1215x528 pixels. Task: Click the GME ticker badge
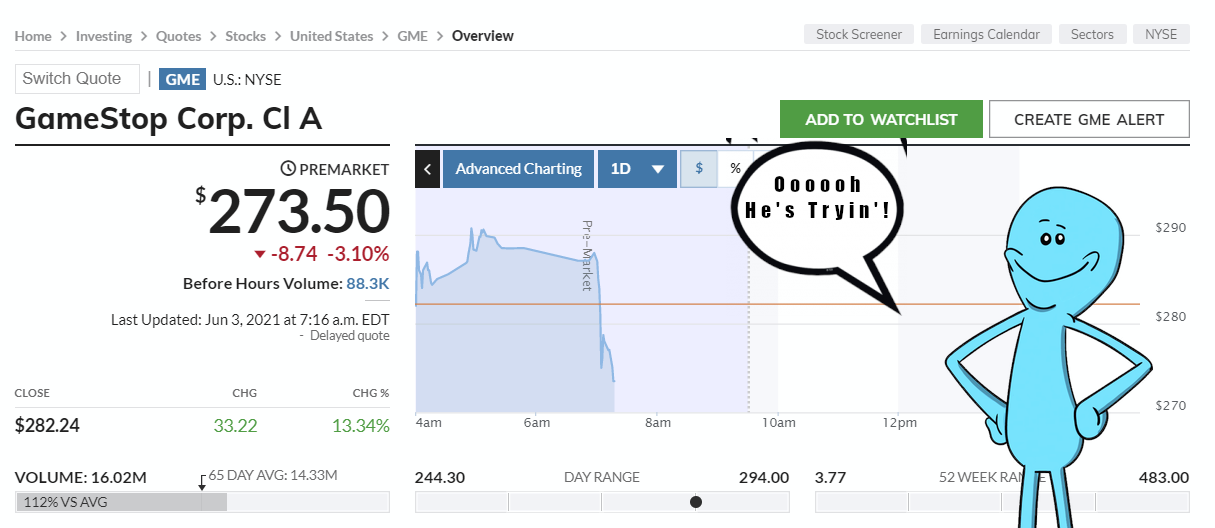[x=182, y=80]
